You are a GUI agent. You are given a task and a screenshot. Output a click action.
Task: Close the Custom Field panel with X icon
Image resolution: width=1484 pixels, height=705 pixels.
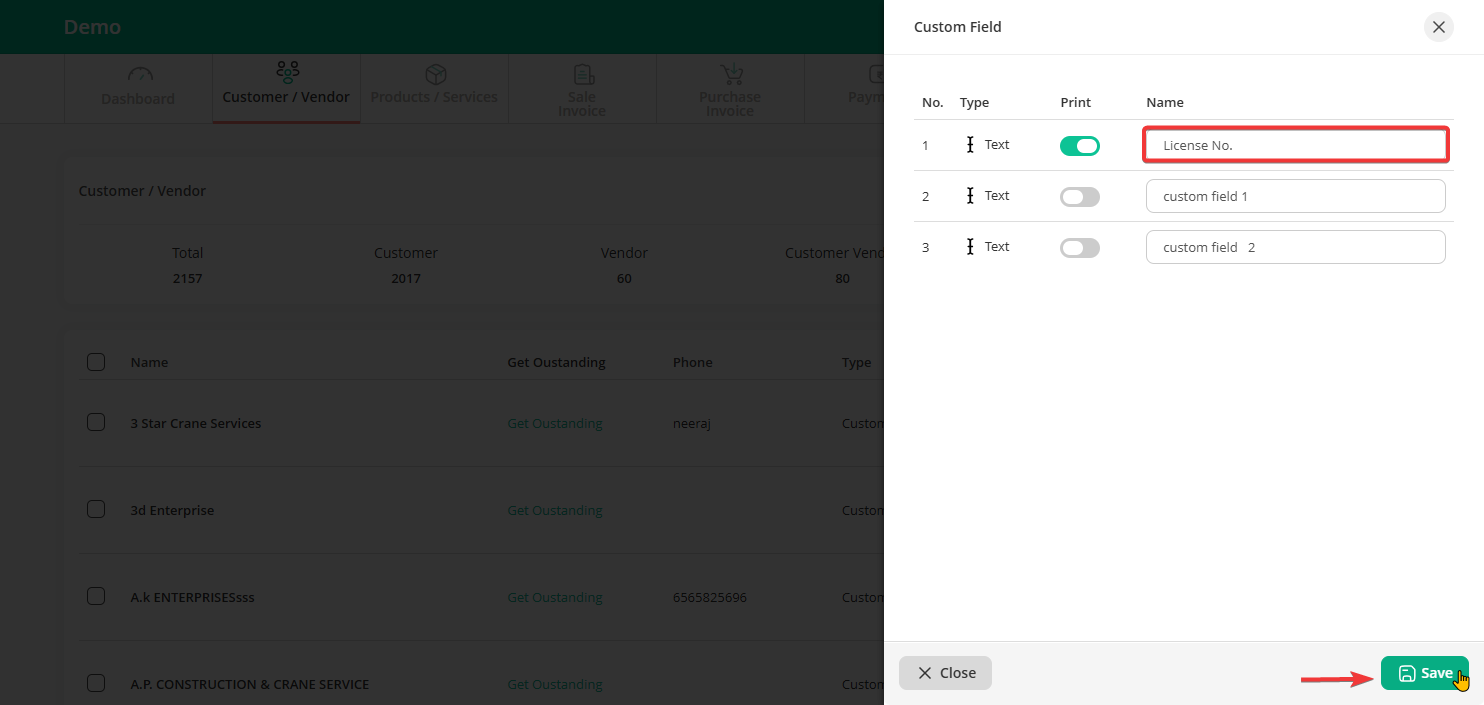tap(1438, 27)
